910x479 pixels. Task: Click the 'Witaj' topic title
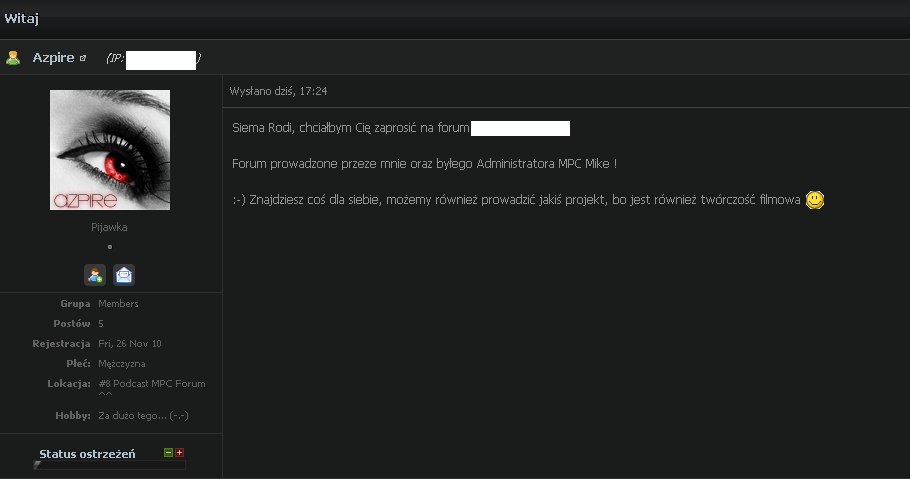pyautogui.click(x=21, y=18)
